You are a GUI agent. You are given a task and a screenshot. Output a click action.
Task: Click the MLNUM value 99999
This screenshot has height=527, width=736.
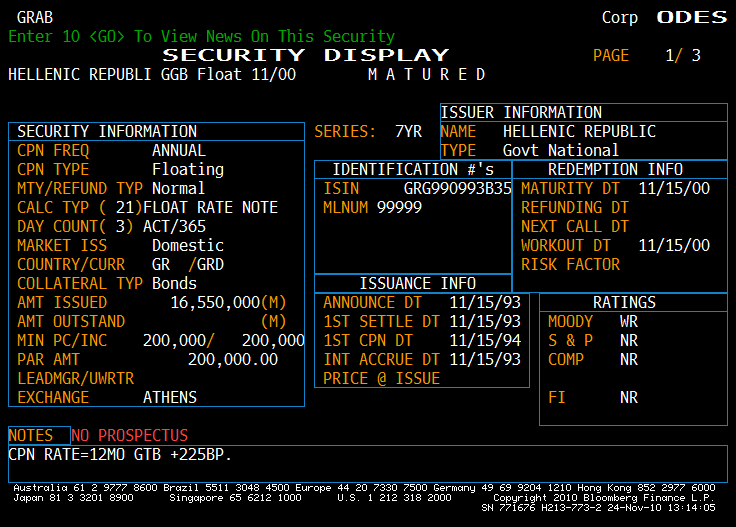399,207
